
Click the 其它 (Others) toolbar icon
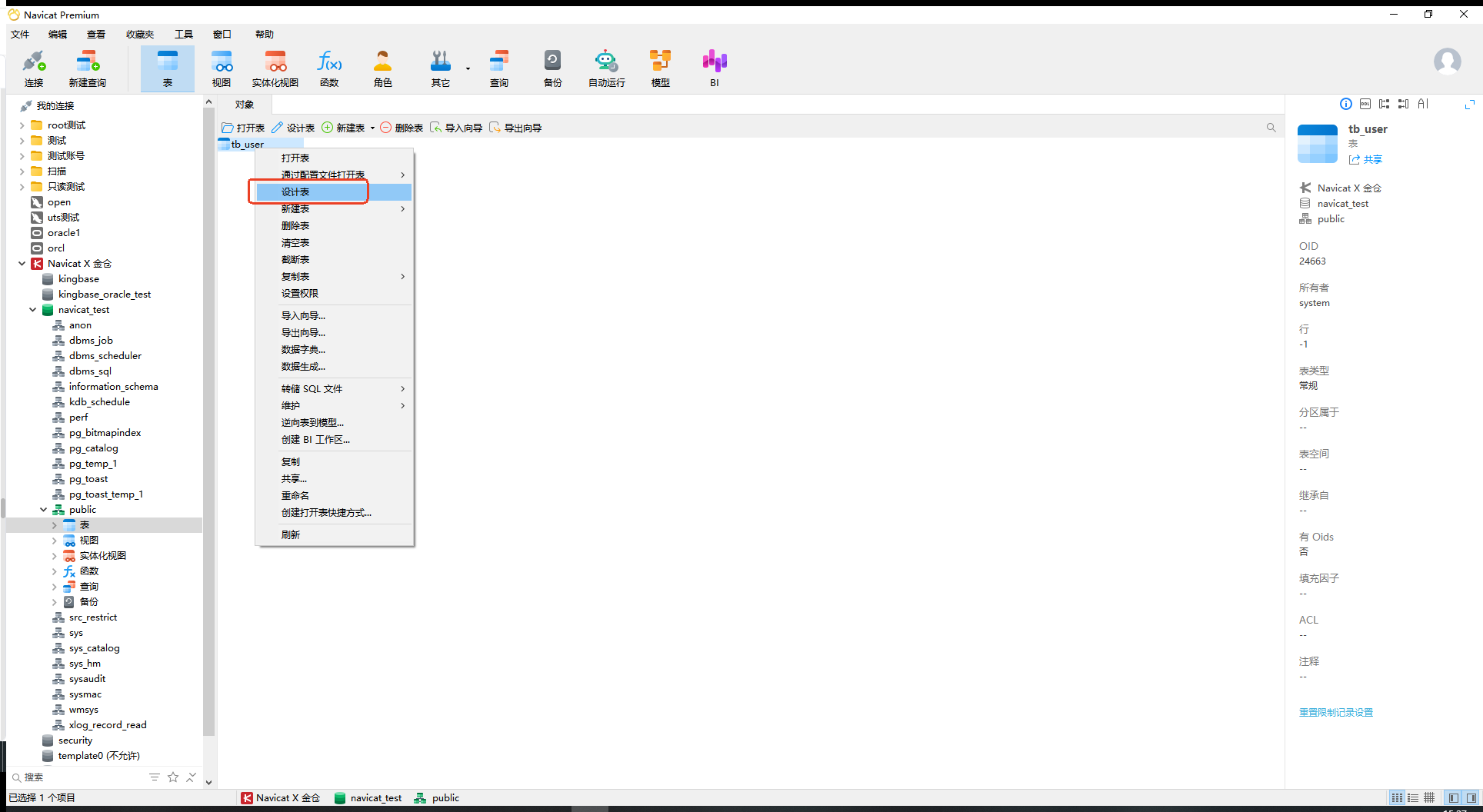pos(440,68)
